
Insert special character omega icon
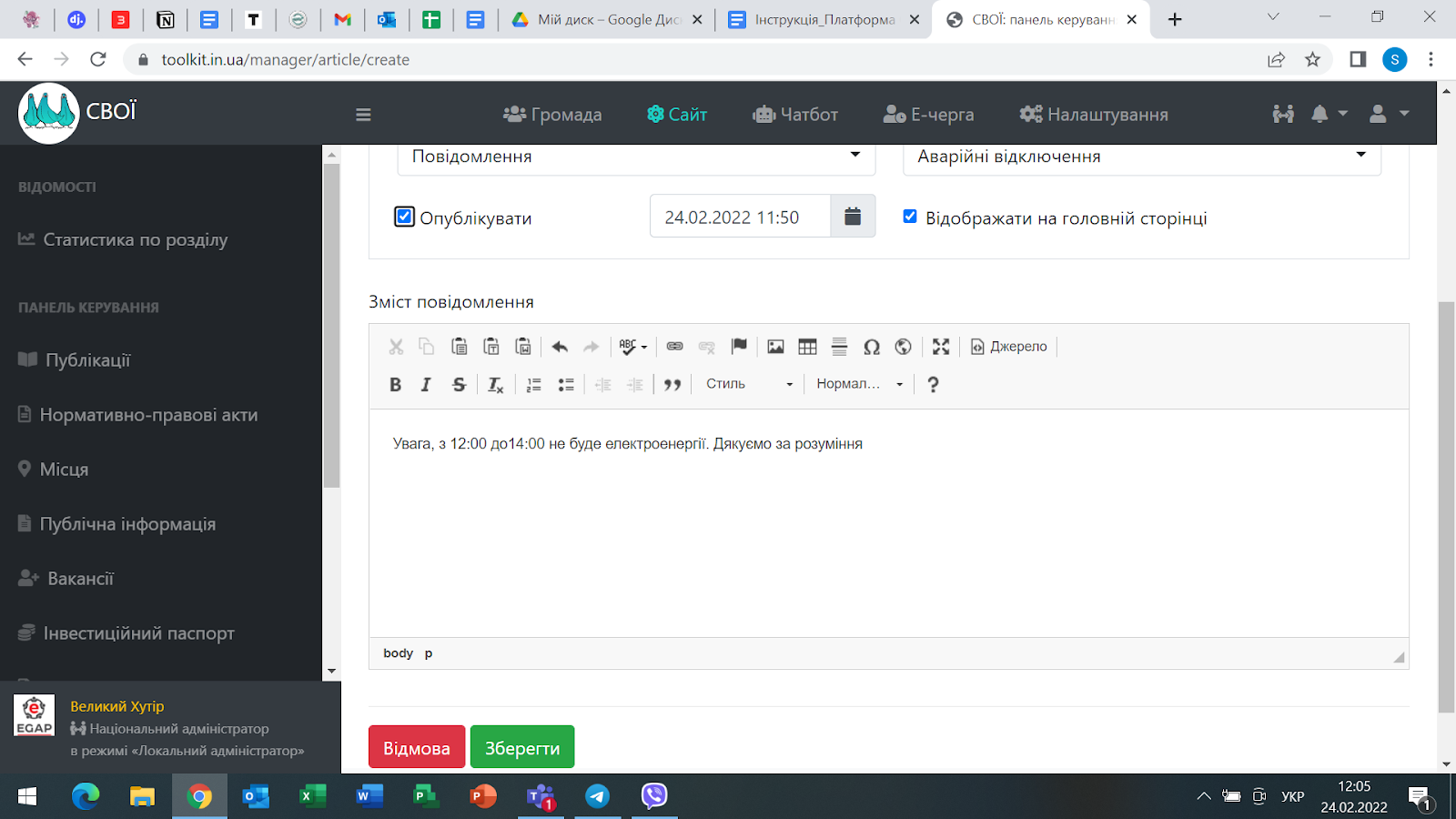[871, 347]
